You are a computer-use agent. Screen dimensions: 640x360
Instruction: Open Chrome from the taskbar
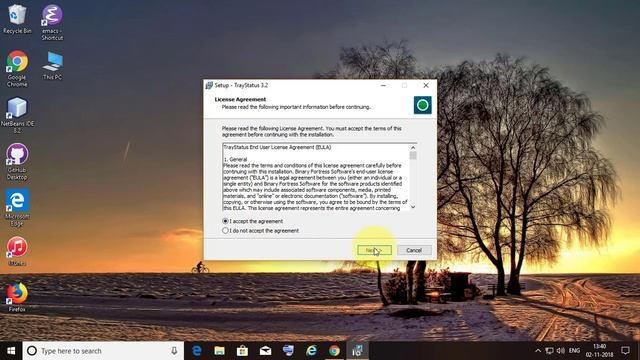334,351
